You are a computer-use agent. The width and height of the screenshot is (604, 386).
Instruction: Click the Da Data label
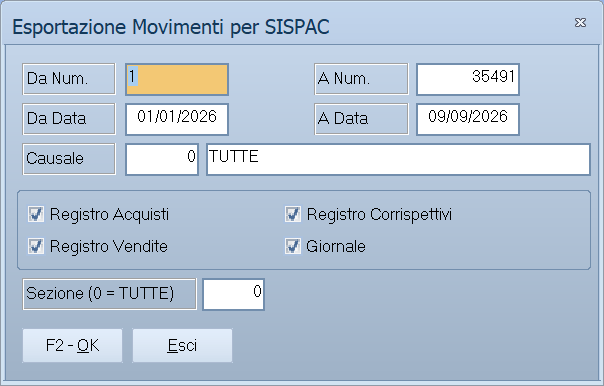coord(69,119)
